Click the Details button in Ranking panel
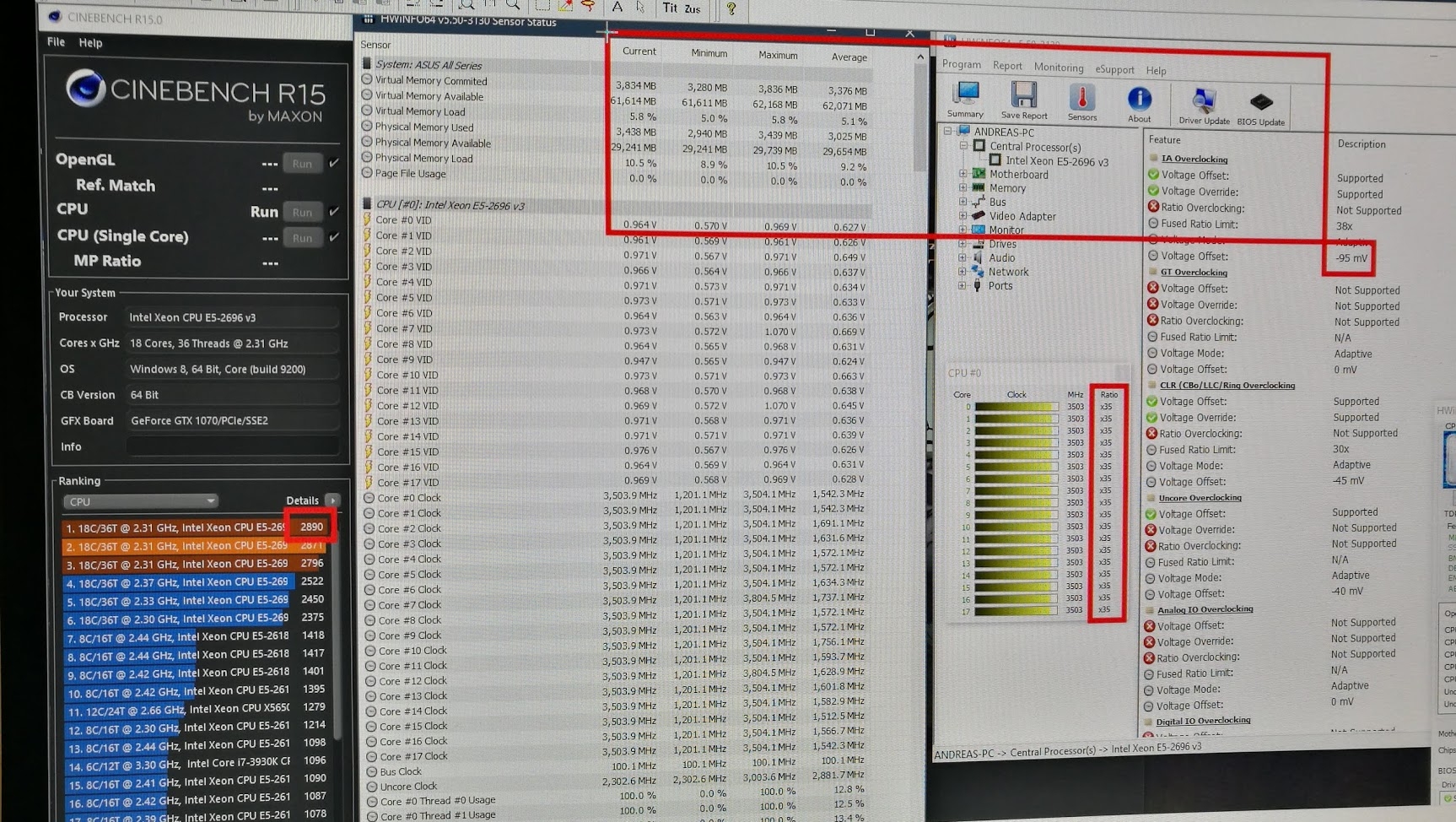 pos(333,500)
